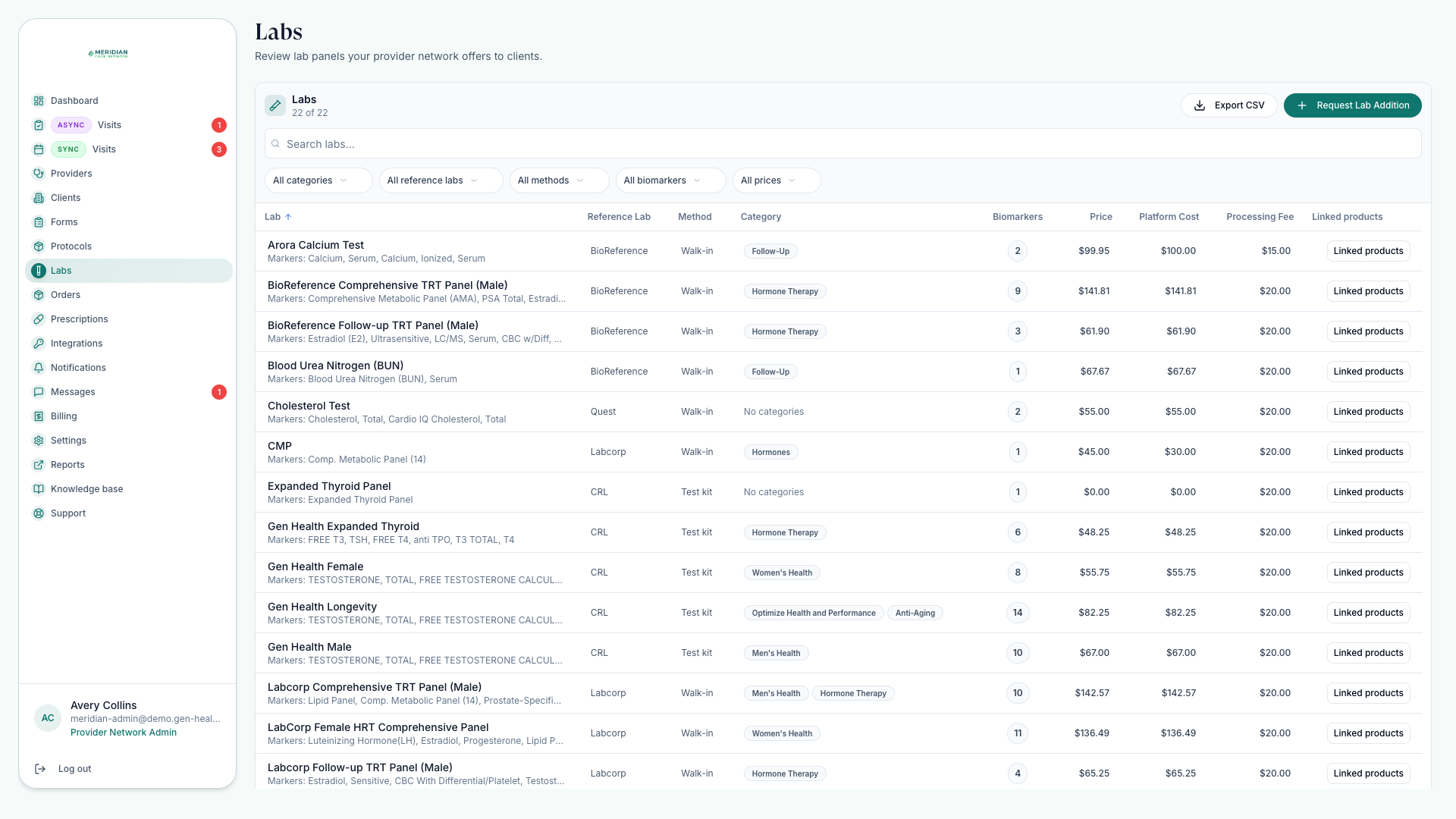Screen dimensions: 1456x819
Task: Click the Notifications bell icon
Action: pos(39,368)
